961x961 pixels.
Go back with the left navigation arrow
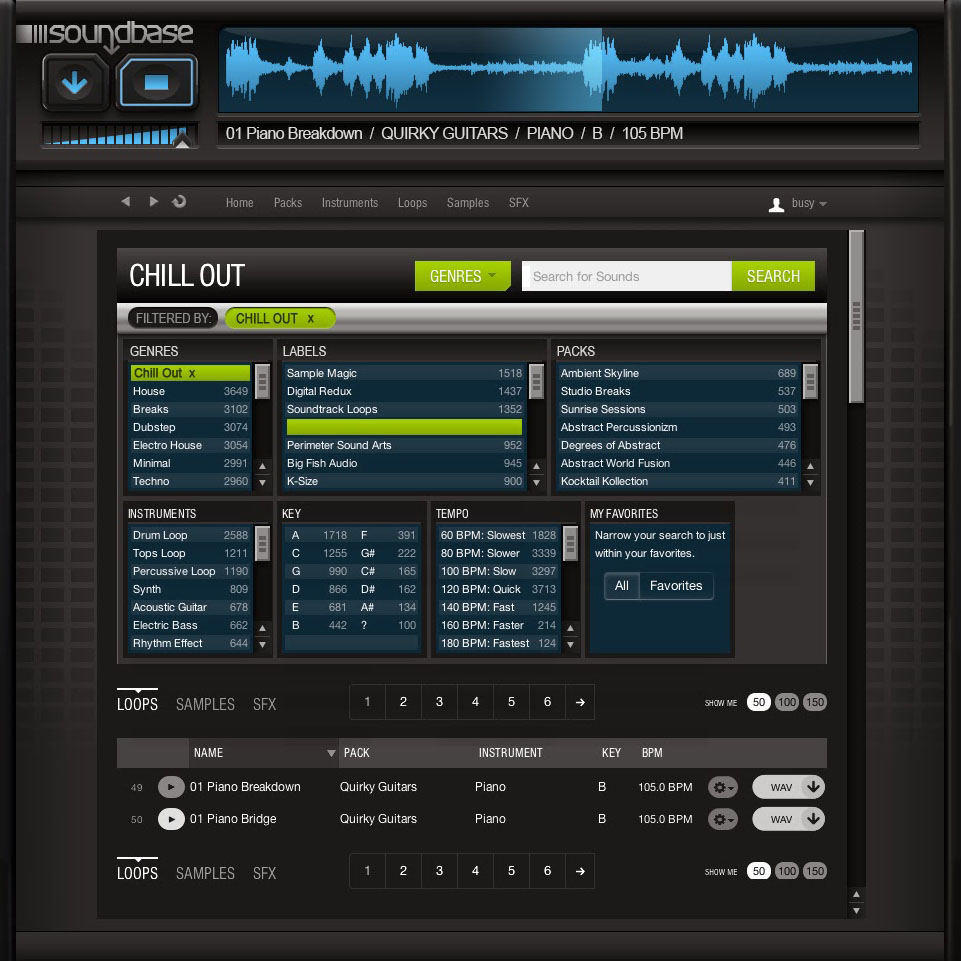pyautogui.click(x=126, y=202)
